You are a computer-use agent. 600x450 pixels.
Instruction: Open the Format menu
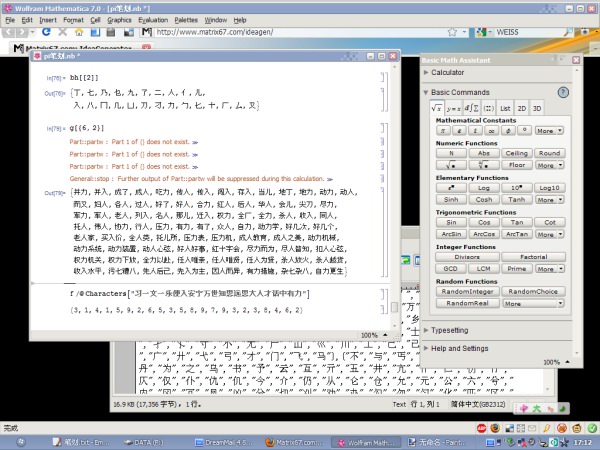click(73, 20)
